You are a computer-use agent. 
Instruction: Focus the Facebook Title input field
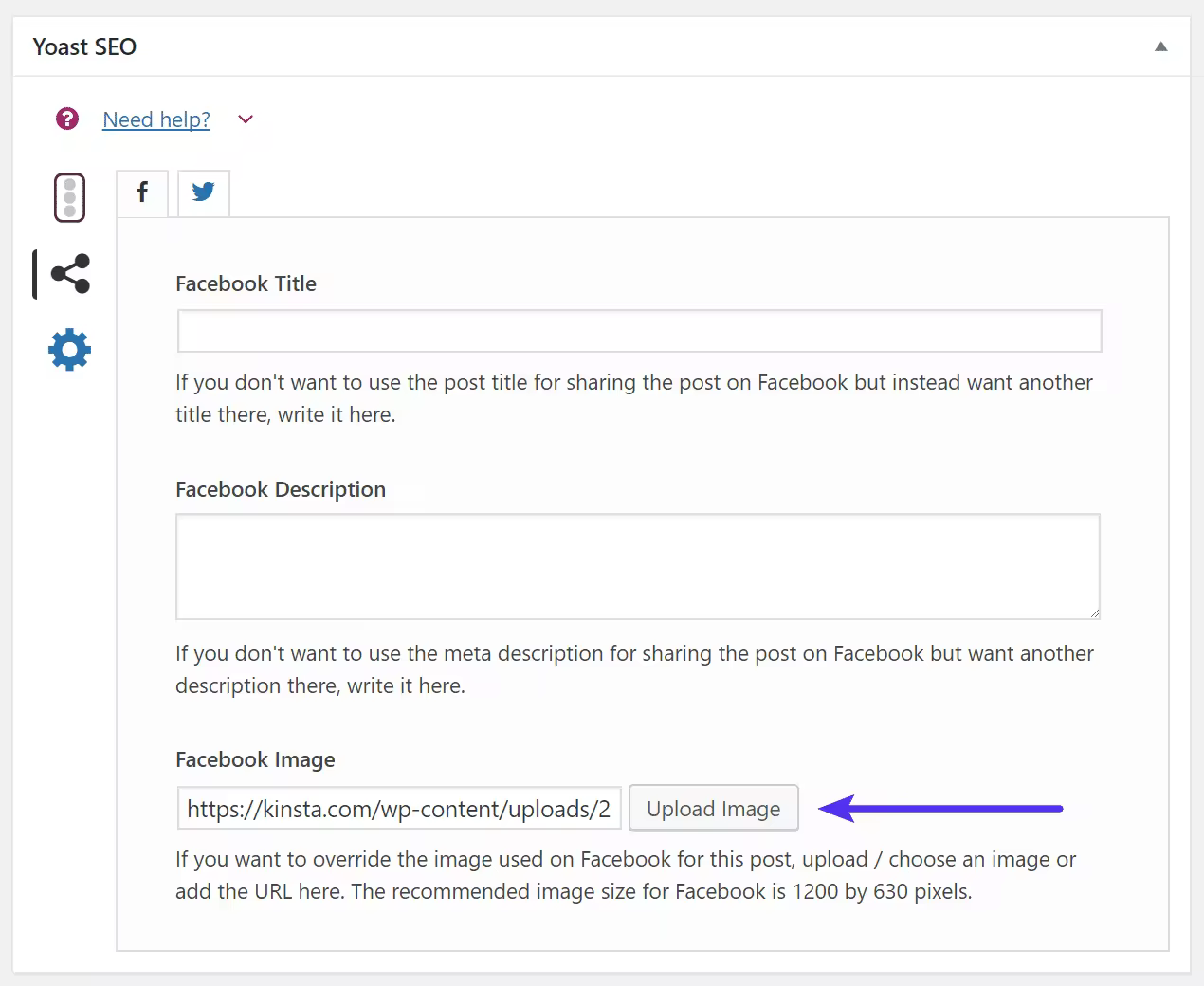point(639,331)
